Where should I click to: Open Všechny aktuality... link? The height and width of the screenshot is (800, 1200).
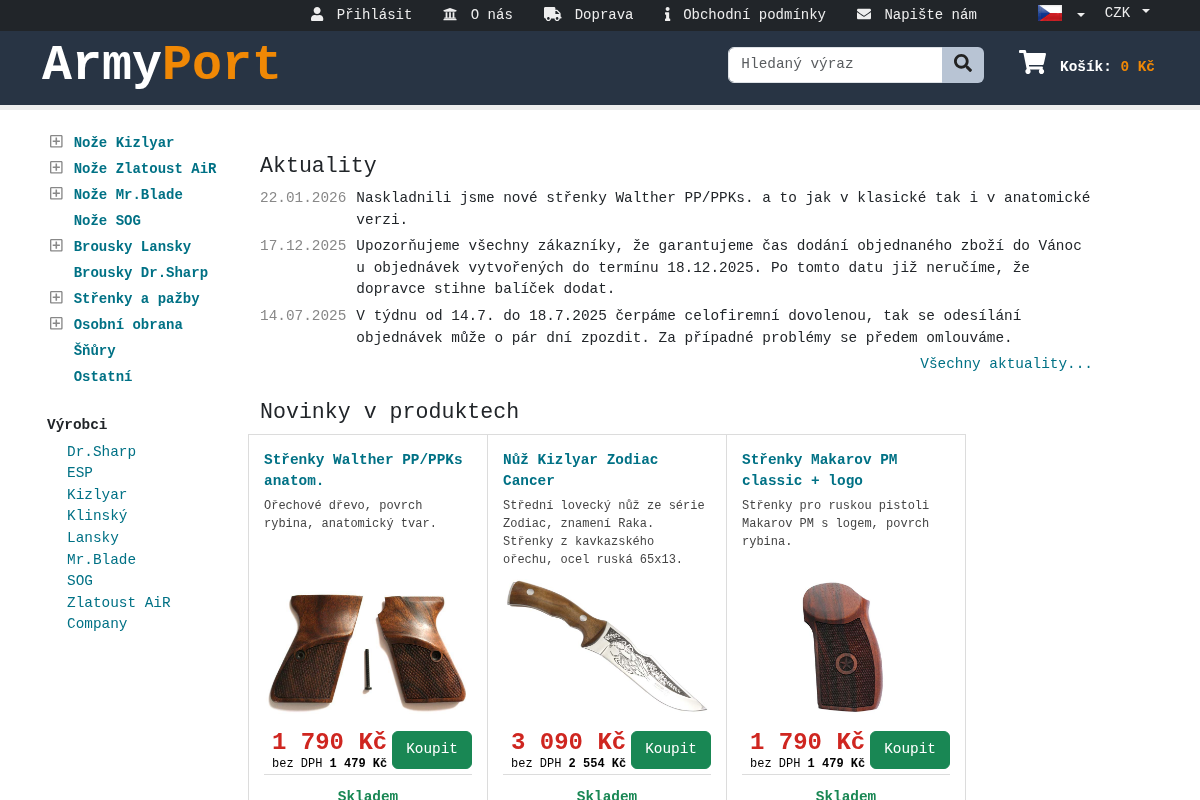click(x=1006, y=364)
